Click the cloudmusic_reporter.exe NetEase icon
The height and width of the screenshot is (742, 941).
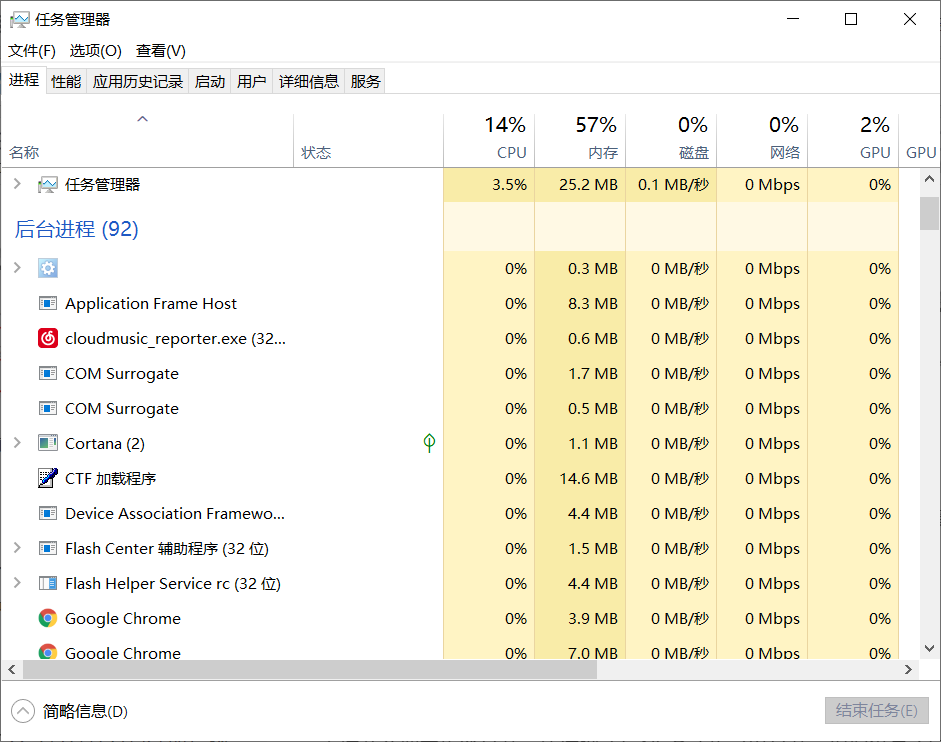coord(47,339)
